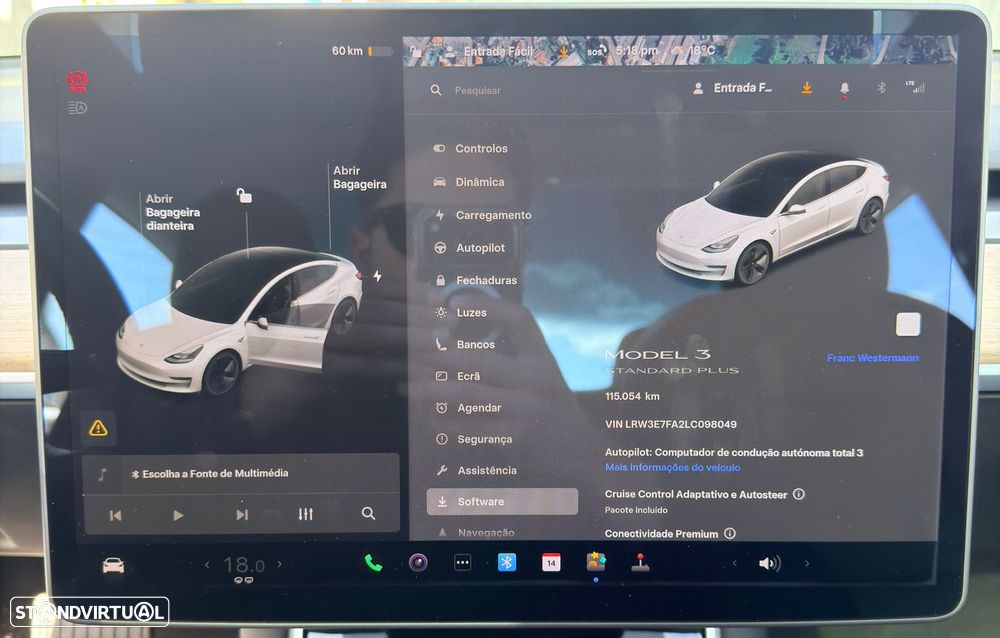1000x638 pixels.
Task: Open notifications bell icon
Action: tap(844, 89)
